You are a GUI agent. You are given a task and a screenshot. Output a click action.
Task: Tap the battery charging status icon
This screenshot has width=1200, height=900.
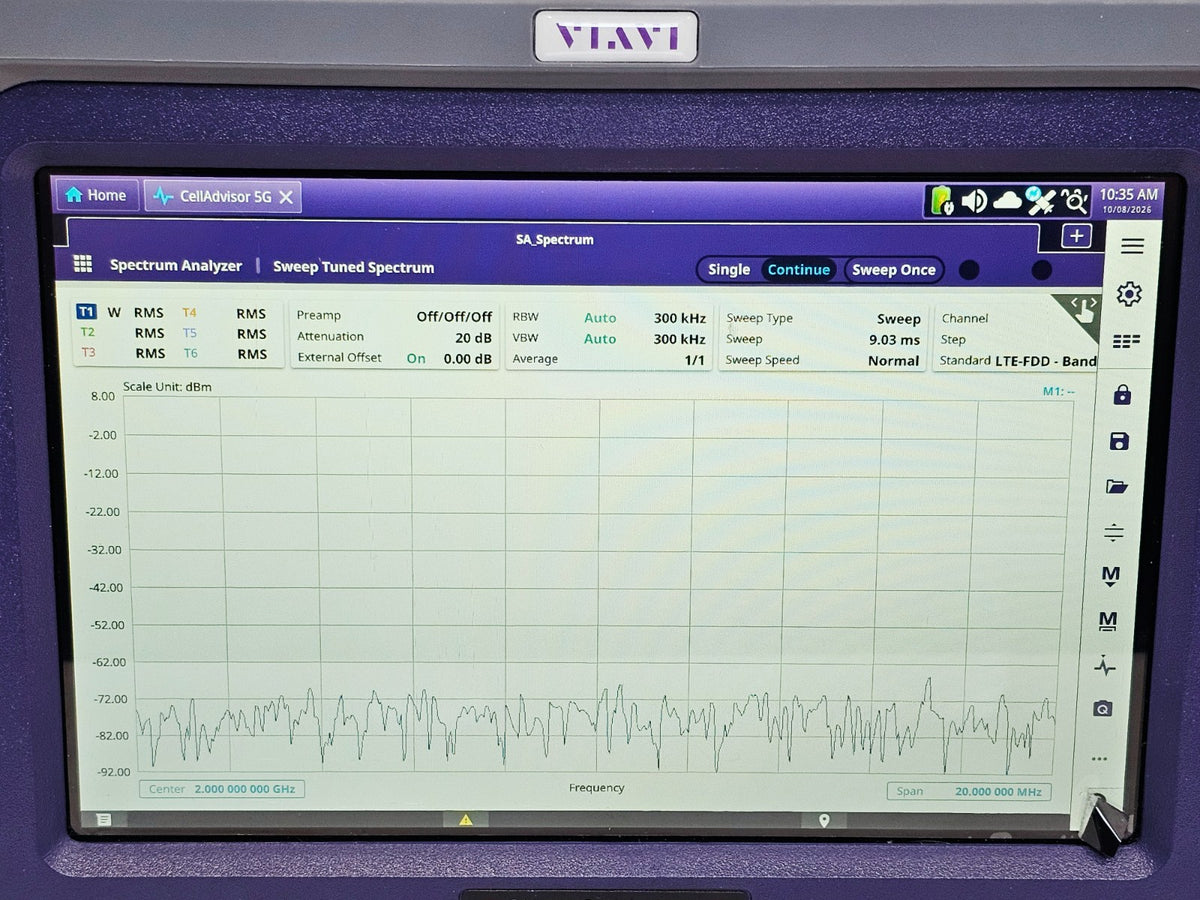pos(942,200)
